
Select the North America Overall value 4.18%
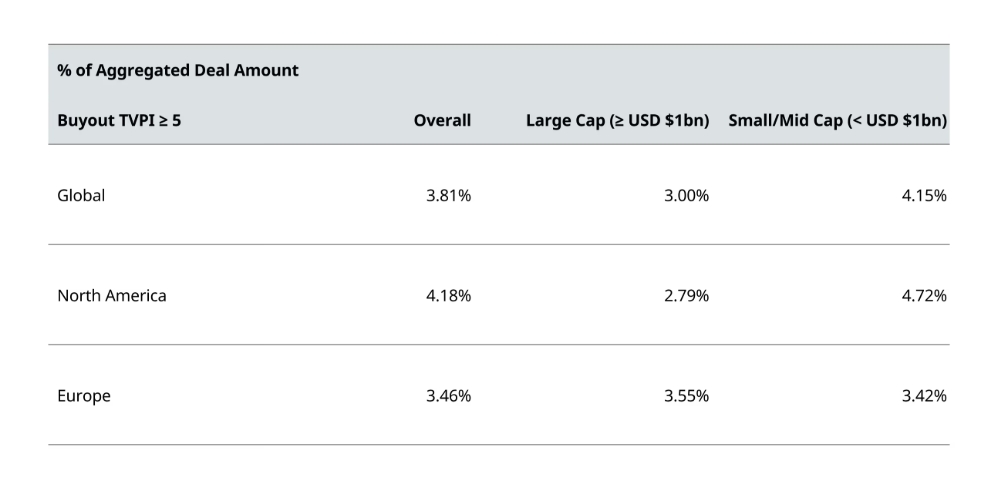point(448,296)
